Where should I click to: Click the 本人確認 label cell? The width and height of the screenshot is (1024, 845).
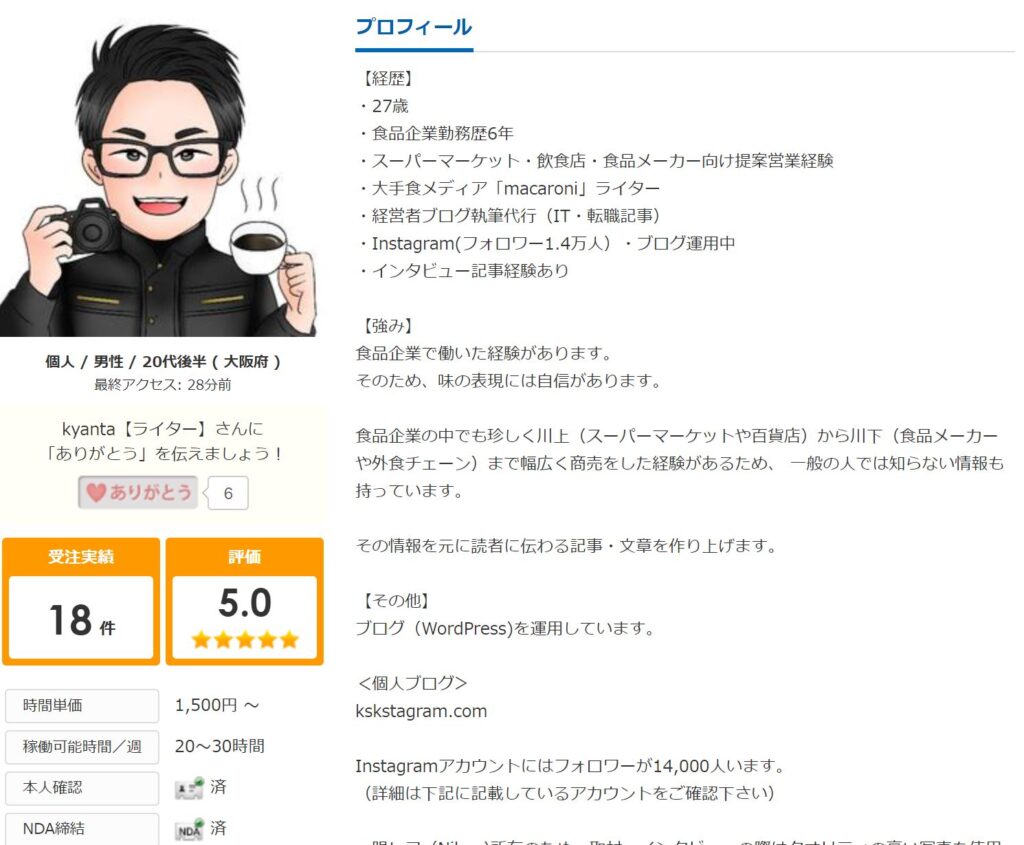pyautogui.click(x=82, y=788)
